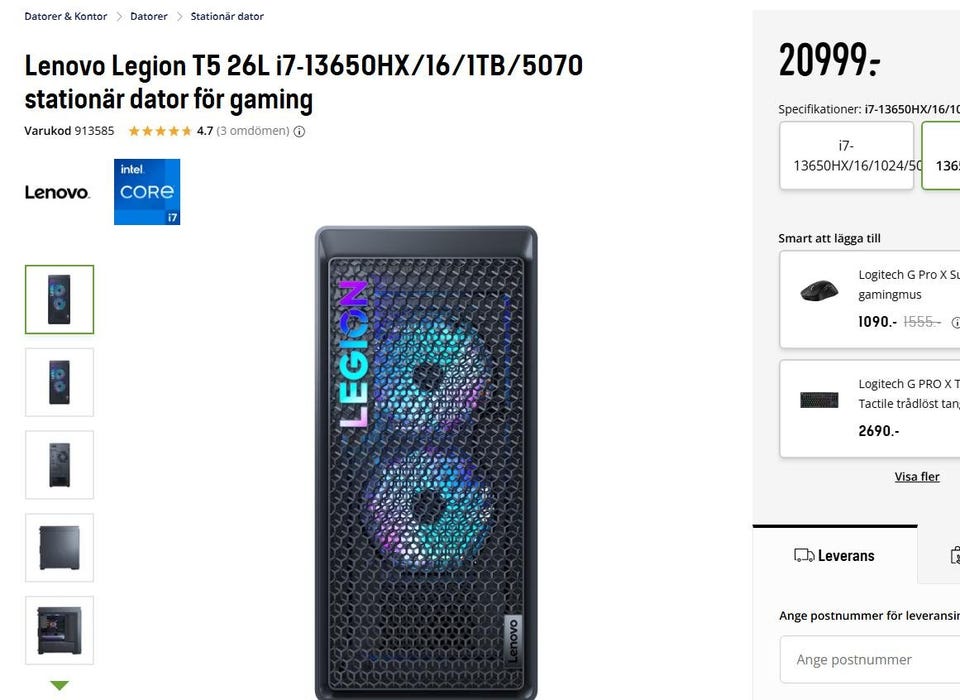Show the side panel view thumbnail
Viewport: 960px width, 700px height.
click(x=59, y=547)
